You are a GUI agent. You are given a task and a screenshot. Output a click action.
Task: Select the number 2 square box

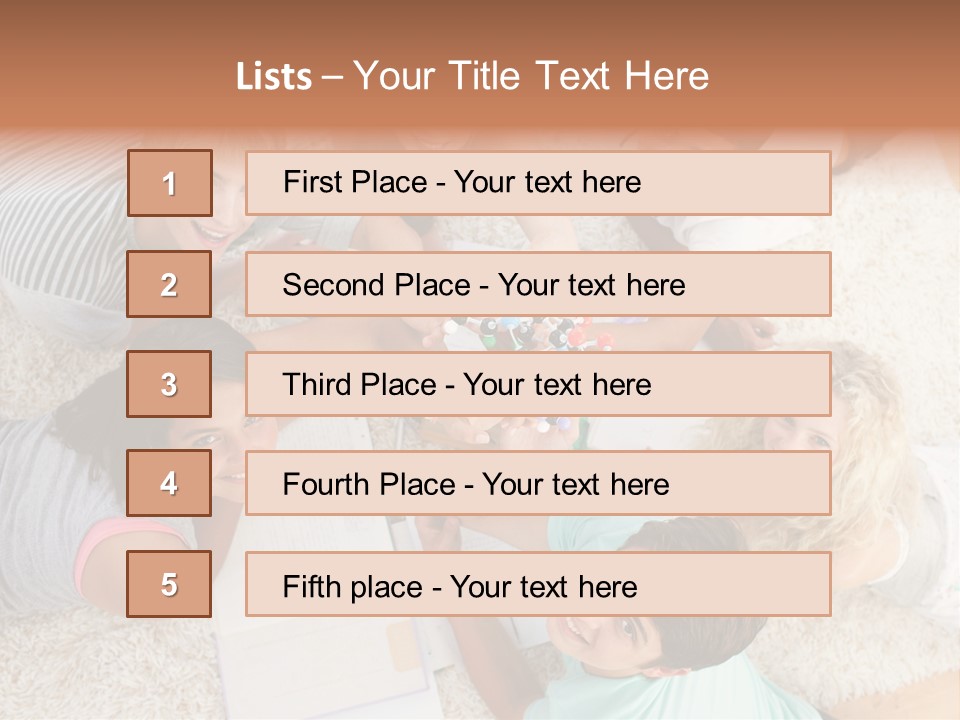click(x=169, y=284)
